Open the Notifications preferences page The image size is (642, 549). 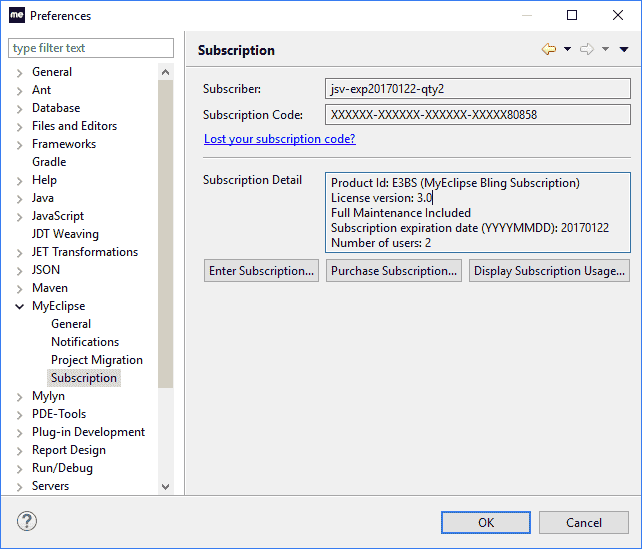[85, 342]
